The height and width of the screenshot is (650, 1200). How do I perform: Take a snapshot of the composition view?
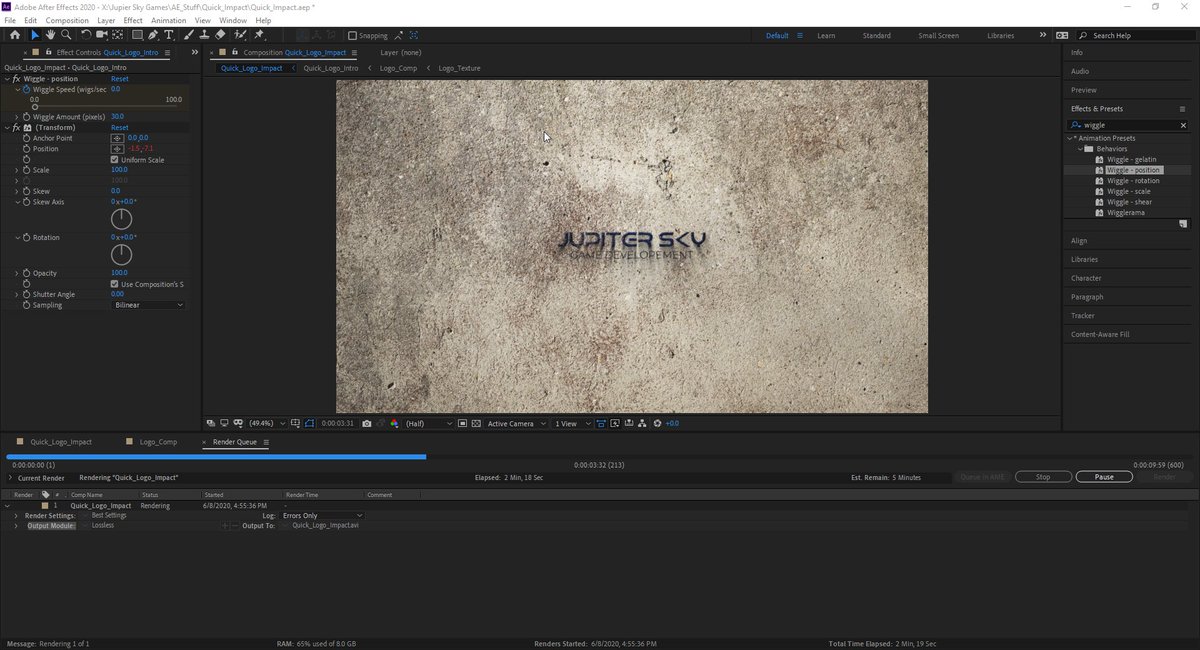[367, 423]
